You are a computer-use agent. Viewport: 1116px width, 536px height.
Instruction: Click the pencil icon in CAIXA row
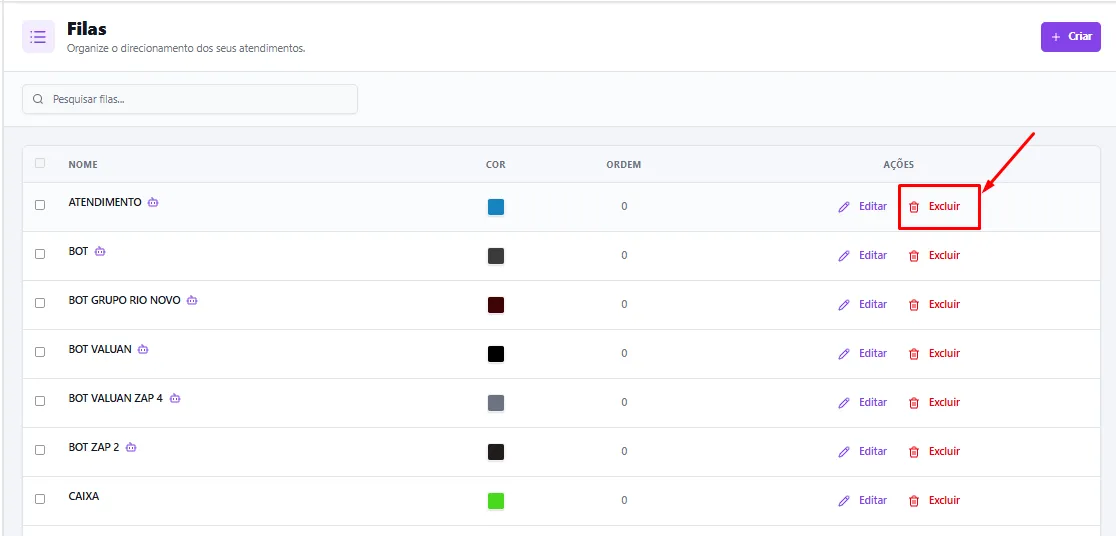point(844,501)
